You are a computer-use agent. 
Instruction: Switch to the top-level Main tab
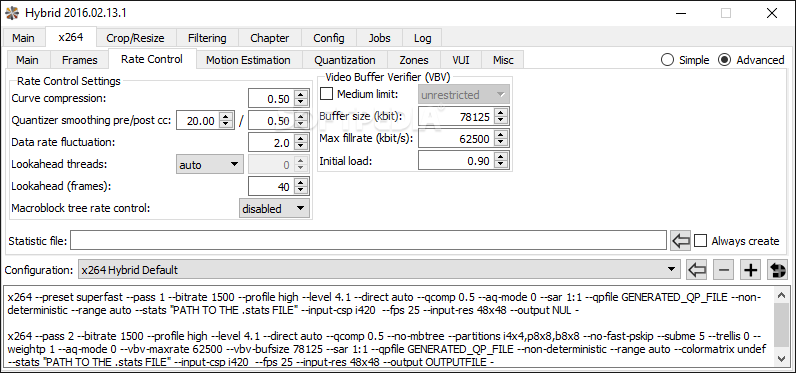pos(23,38)
